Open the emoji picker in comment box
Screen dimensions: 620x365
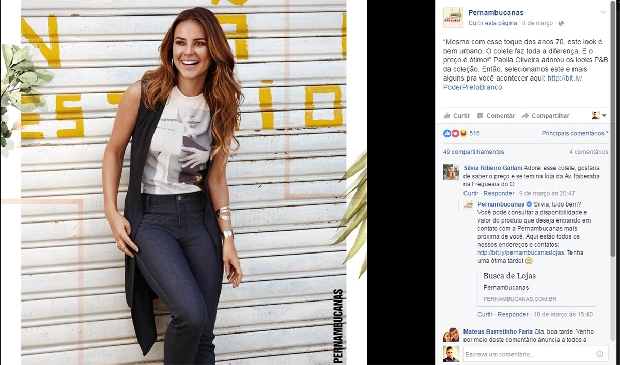tap(599, 354)
